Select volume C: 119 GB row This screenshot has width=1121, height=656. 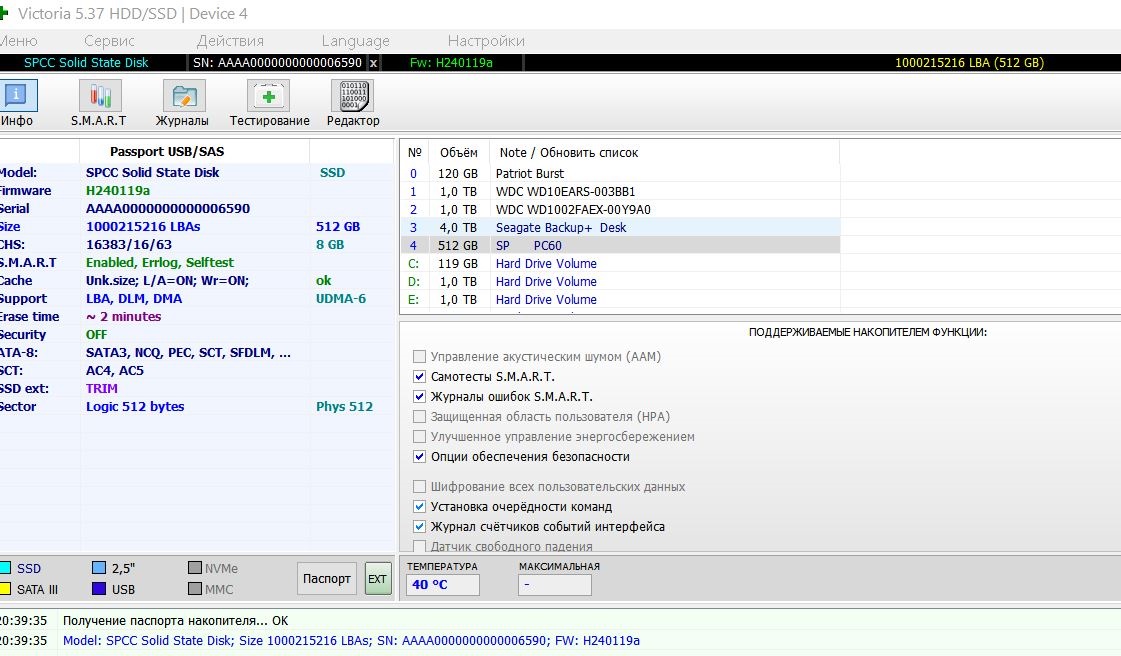620,264
